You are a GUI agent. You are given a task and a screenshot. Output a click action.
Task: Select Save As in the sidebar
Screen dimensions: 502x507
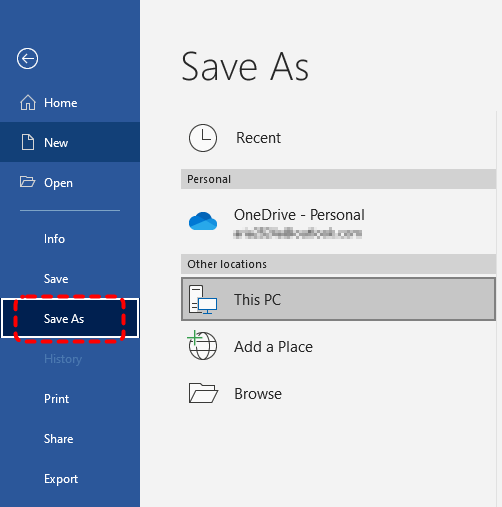70,319
